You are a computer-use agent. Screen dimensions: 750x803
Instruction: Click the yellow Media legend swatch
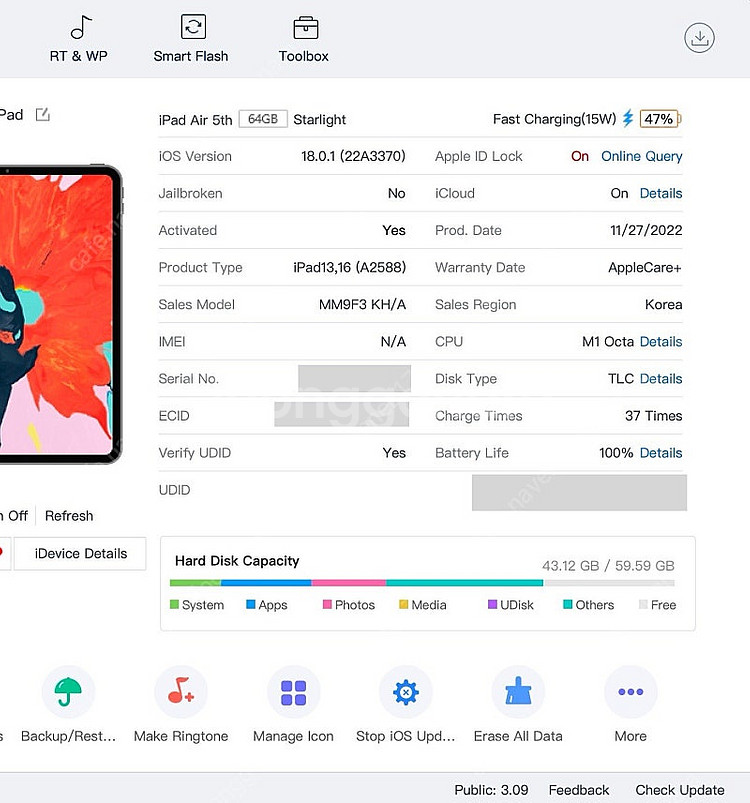point(403,605)
